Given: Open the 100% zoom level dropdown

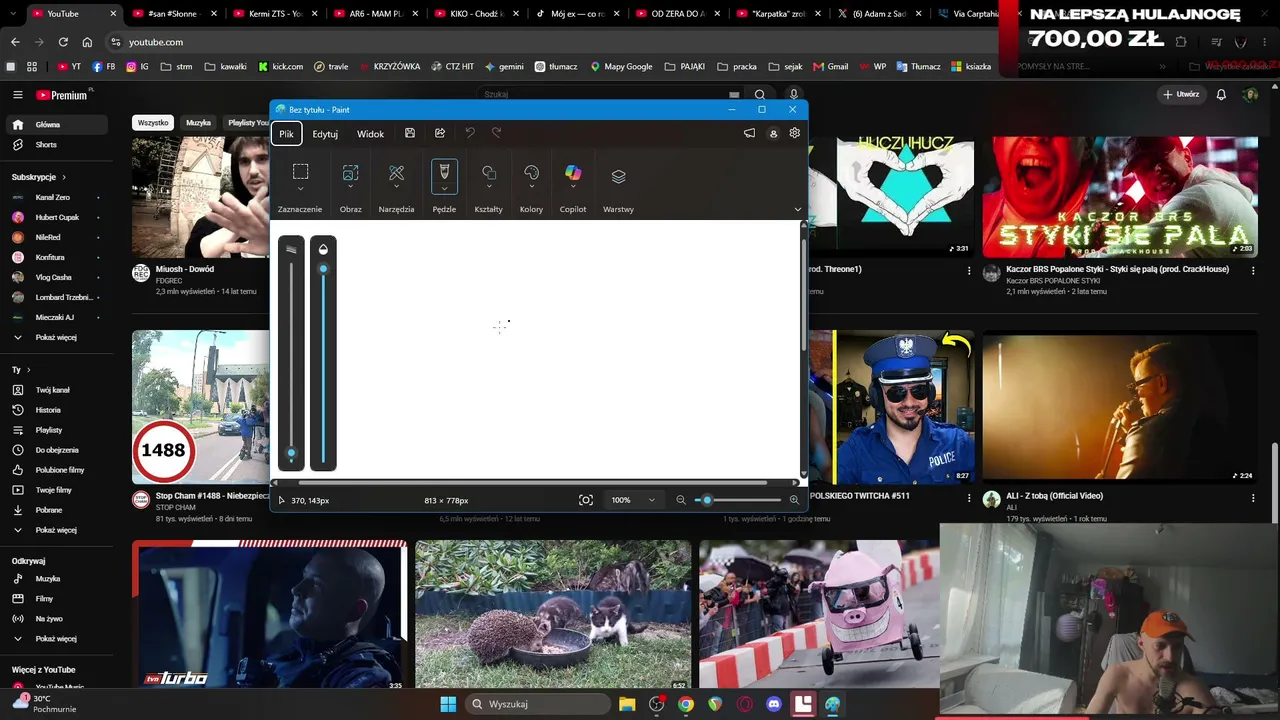Looking at the screenshot, I should point(634,500).
